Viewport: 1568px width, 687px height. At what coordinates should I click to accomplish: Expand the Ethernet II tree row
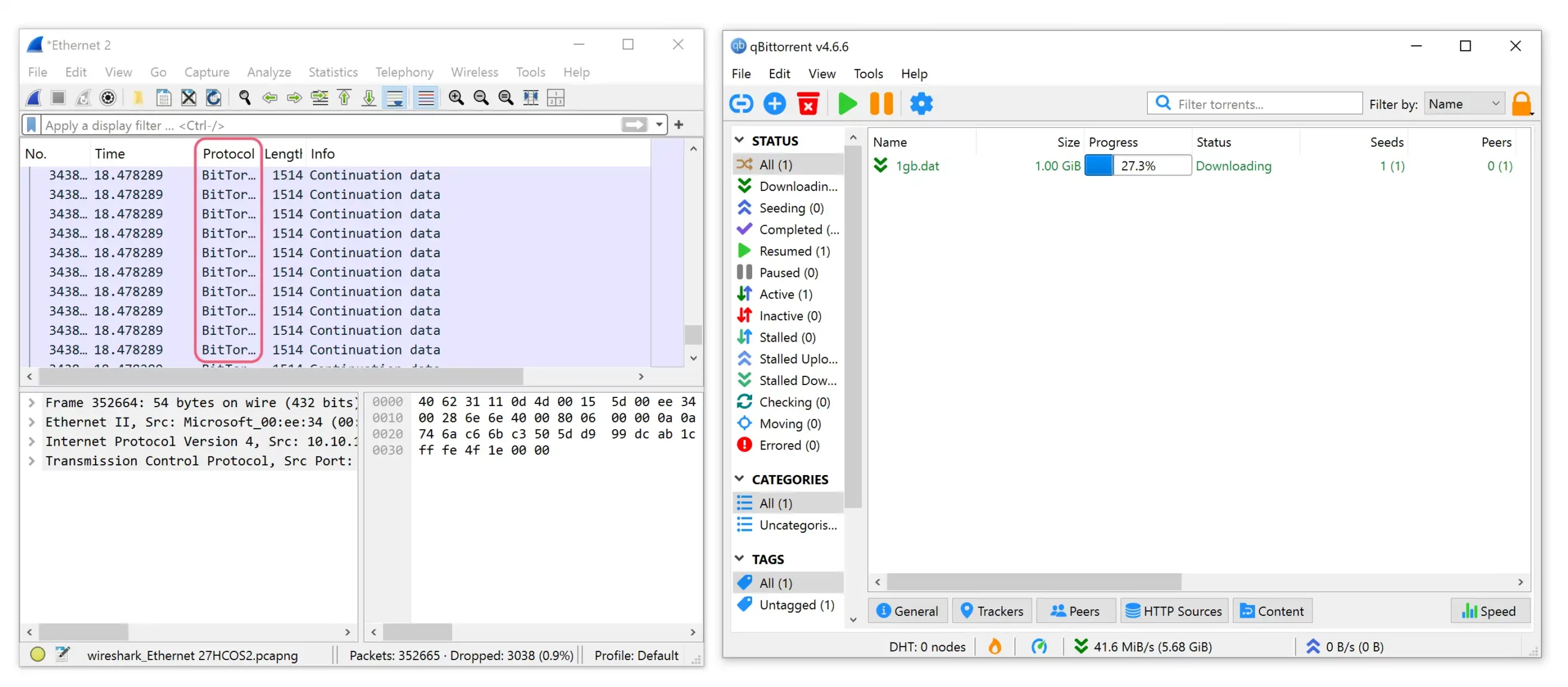[x=31, y=422]
